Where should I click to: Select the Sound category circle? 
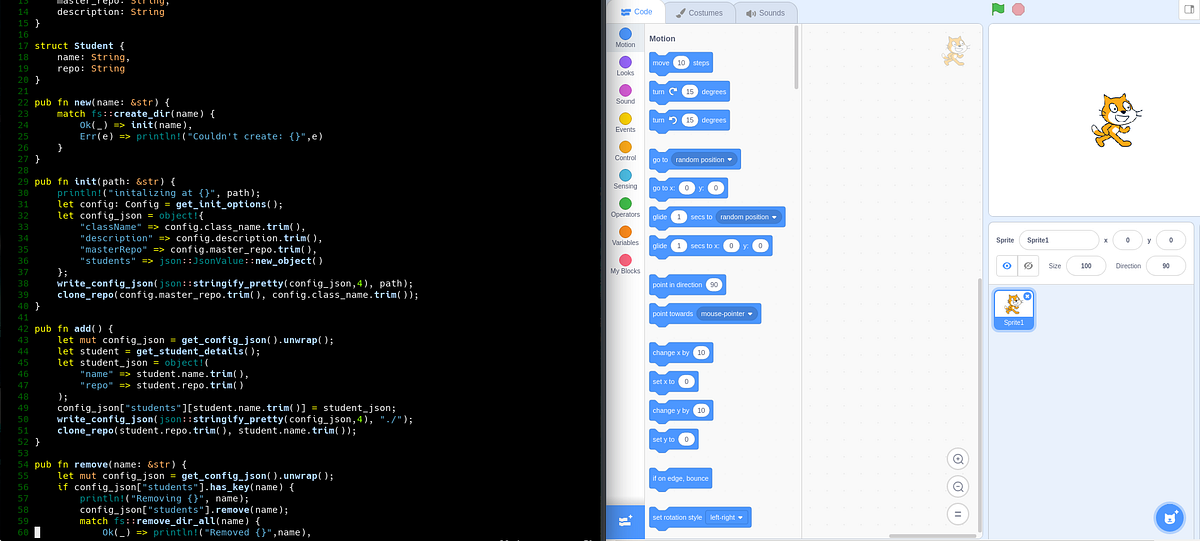[625, 90]
